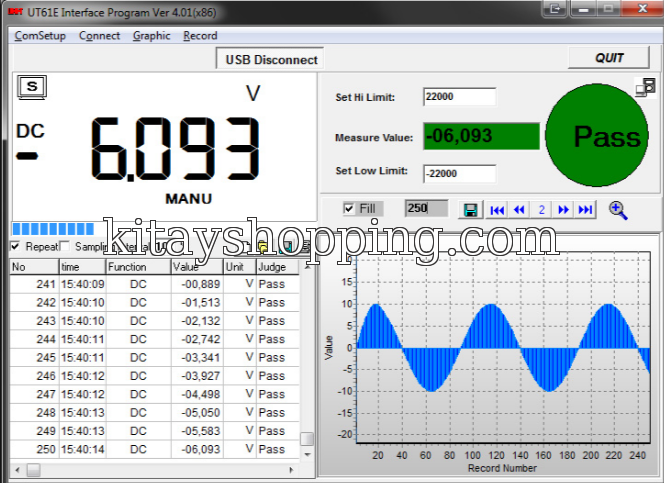Click the horizontal scroll left arrow
664x483 pixels.
tap(17, 469)
